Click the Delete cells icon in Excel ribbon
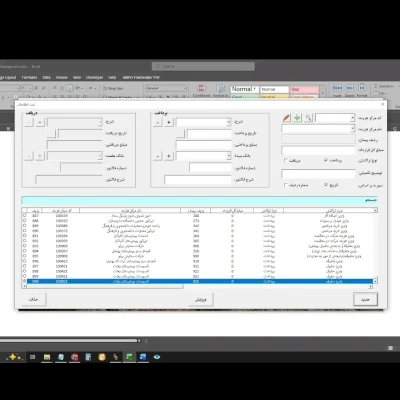400x400 pixels. coord(349,90)
